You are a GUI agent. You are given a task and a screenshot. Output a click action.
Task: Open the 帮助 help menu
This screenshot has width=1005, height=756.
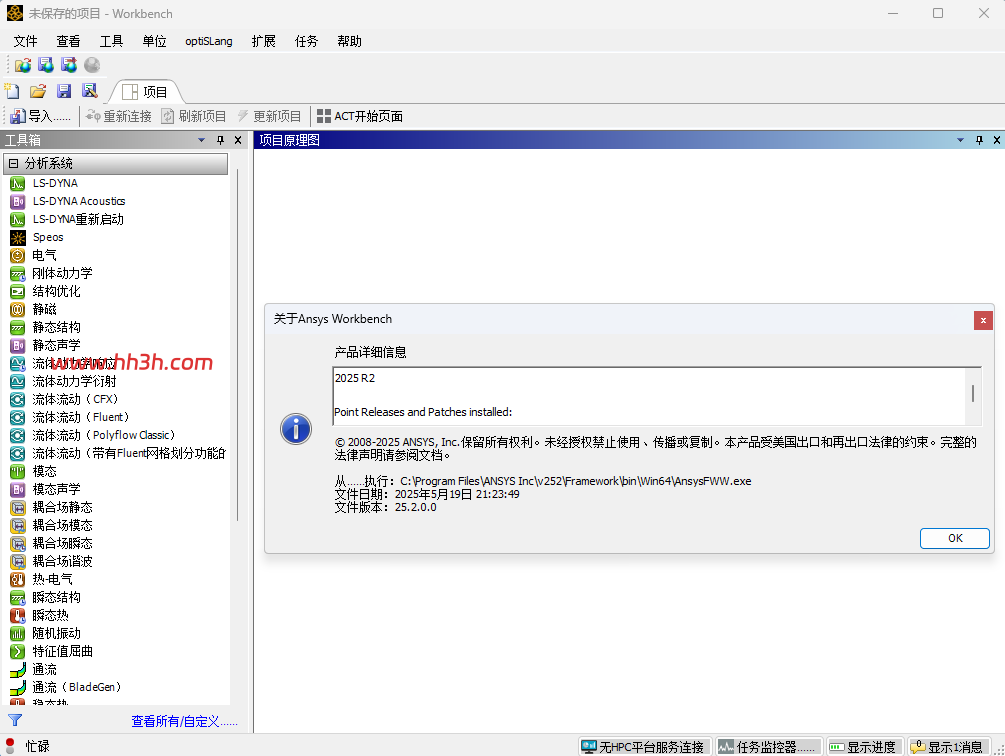pyautogui.click(x=349, y=41)
